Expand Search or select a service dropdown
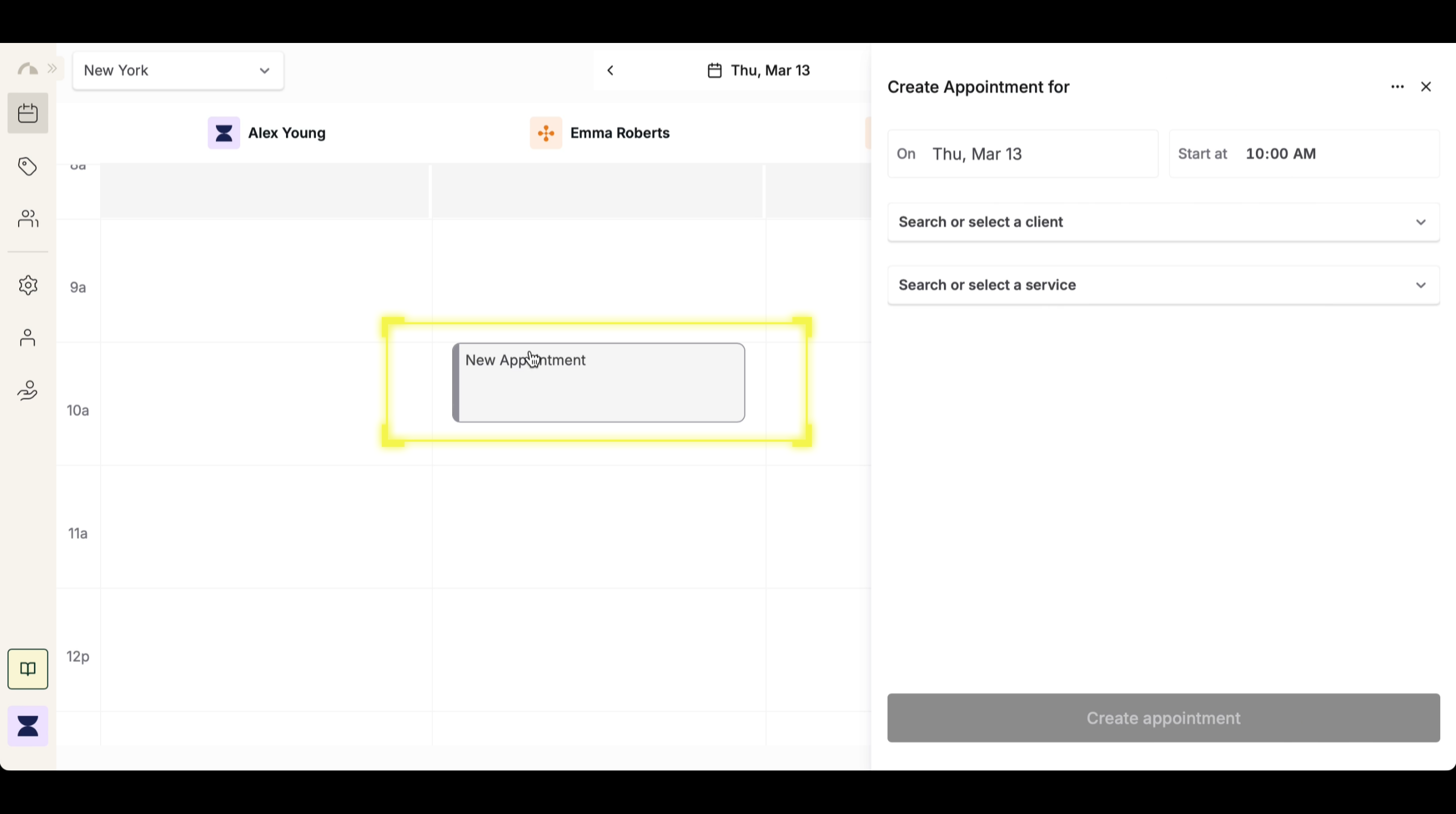The height and width of the screenshot is (814, 1456). 1163,285
